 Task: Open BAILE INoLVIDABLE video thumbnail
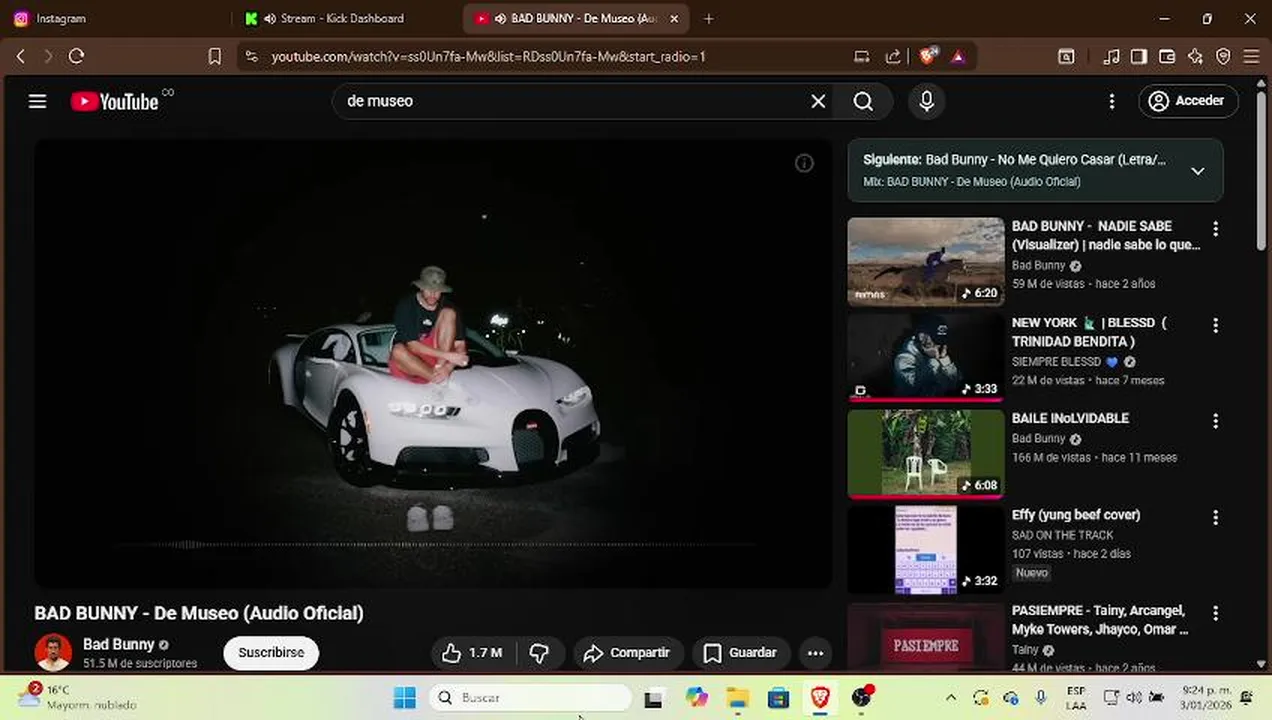pos(926,454)
